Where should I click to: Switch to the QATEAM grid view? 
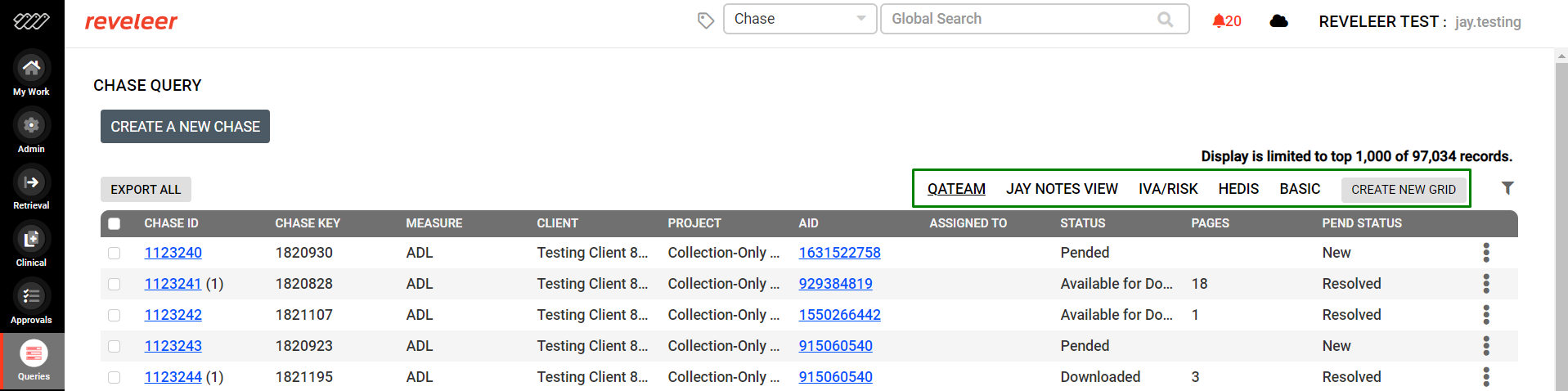[x=956, y=189]
